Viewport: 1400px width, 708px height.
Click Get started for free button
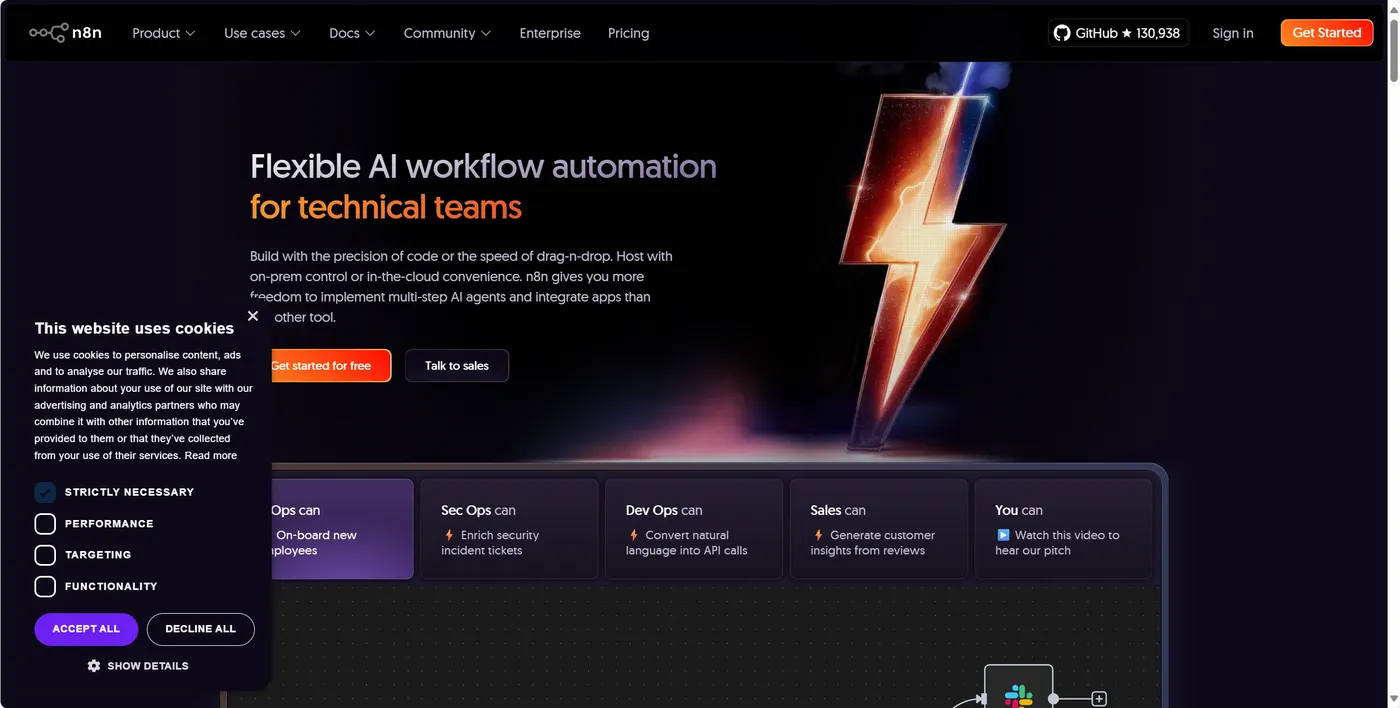point(331,366)
